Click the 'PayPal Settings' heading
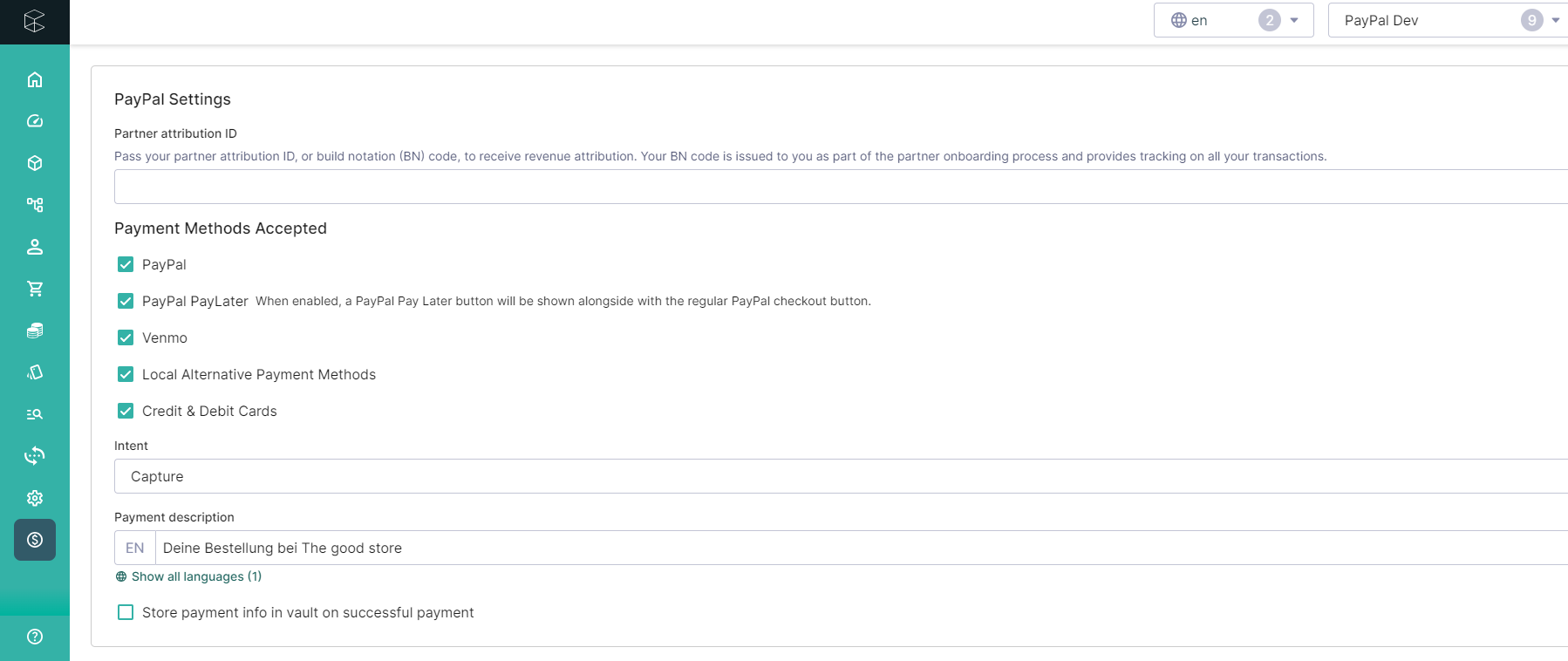Screen dimensions: 1568x661 (173, 99)
